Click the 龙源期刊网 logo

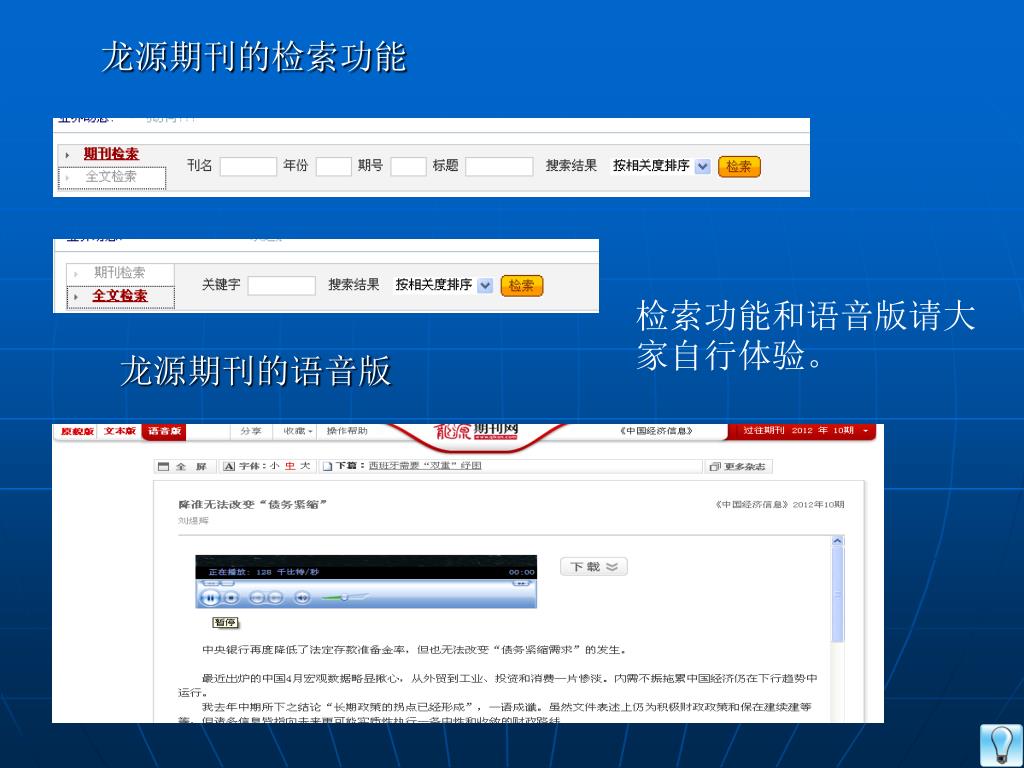476,432
